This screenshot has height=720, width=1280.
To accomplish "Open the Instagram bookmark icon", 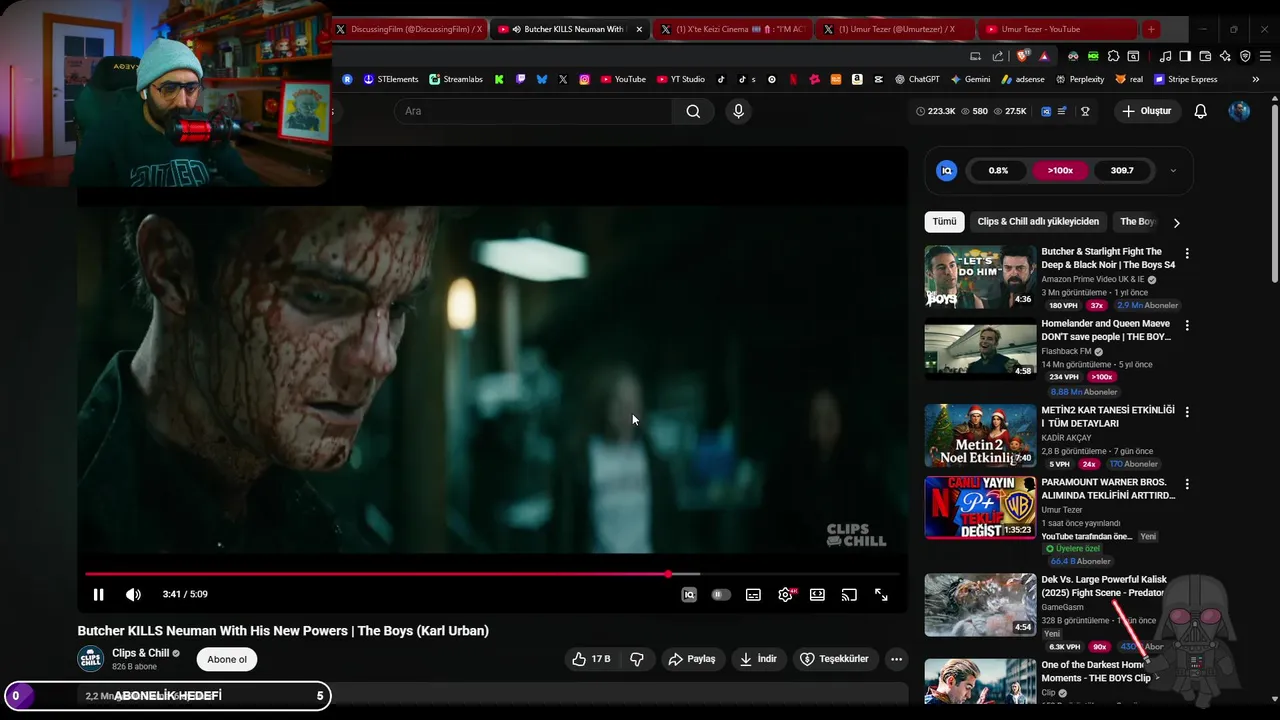I will coord(584,79).
